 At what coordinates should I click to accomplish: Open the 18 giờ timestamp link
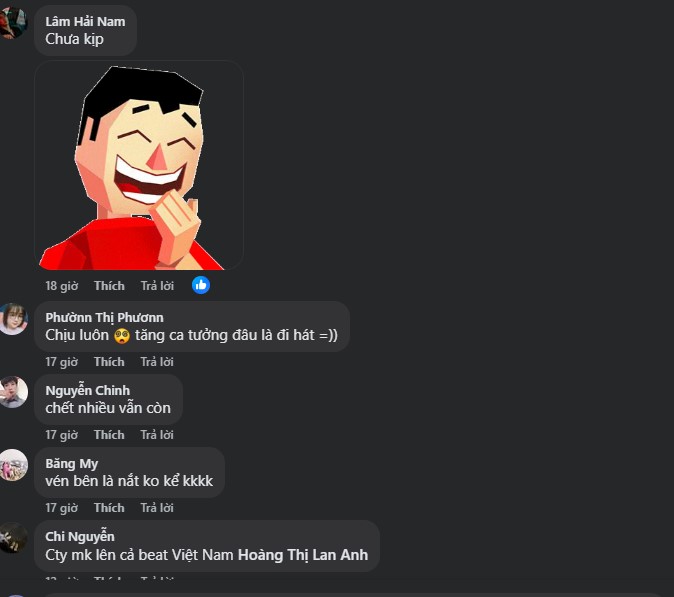(x=62, y=286)
